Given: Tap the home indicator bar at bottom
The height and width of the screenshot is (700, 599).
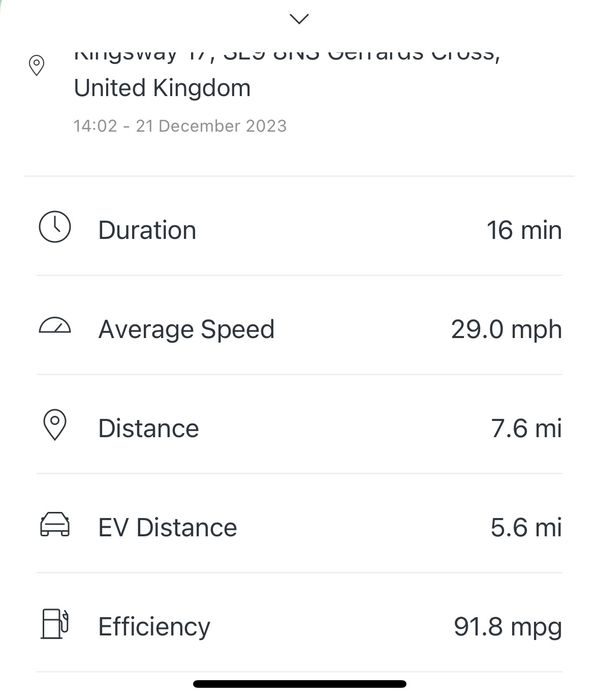Looking at the screenshot, I should [x=300, y=684].
